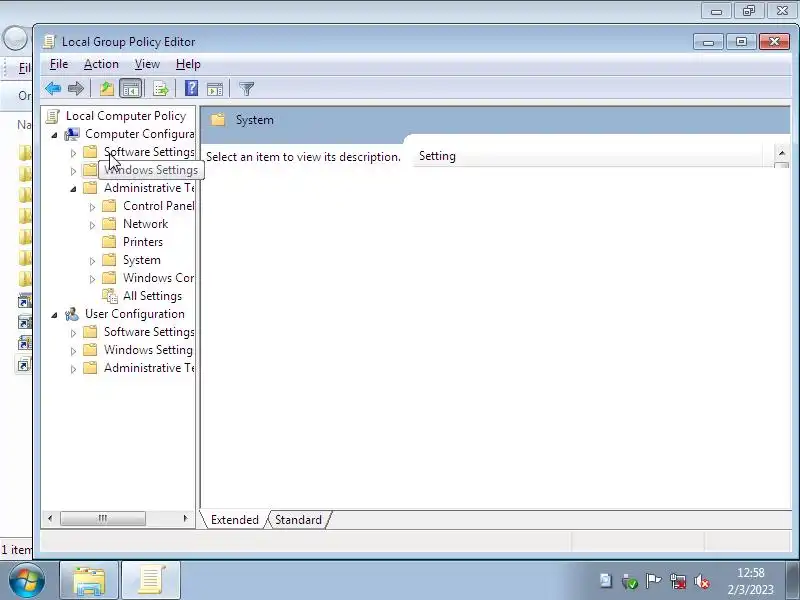Expand Software Settings under Computer Configuration
The width and height of the screenshot is (800, 600).
73,153
